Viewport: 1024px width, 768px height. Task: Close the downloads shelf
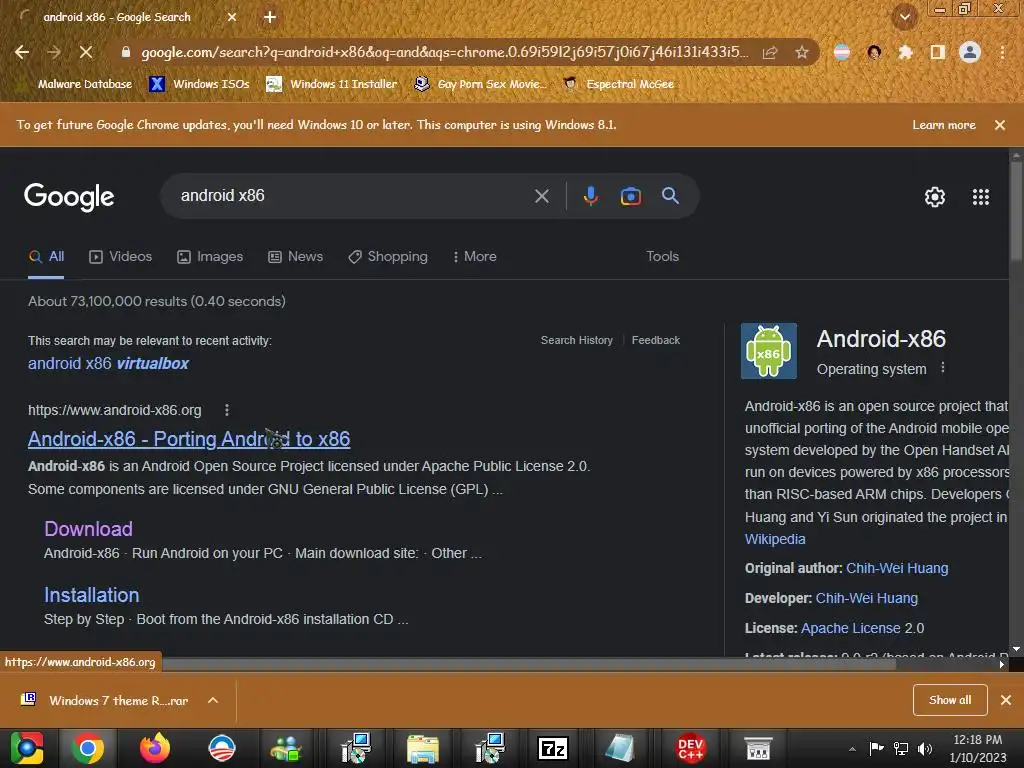(x=1006, y=700)
